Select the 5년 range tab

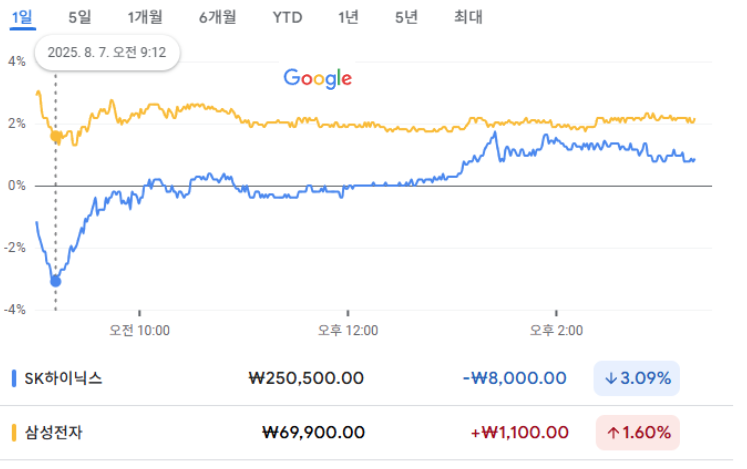point(406,18)
